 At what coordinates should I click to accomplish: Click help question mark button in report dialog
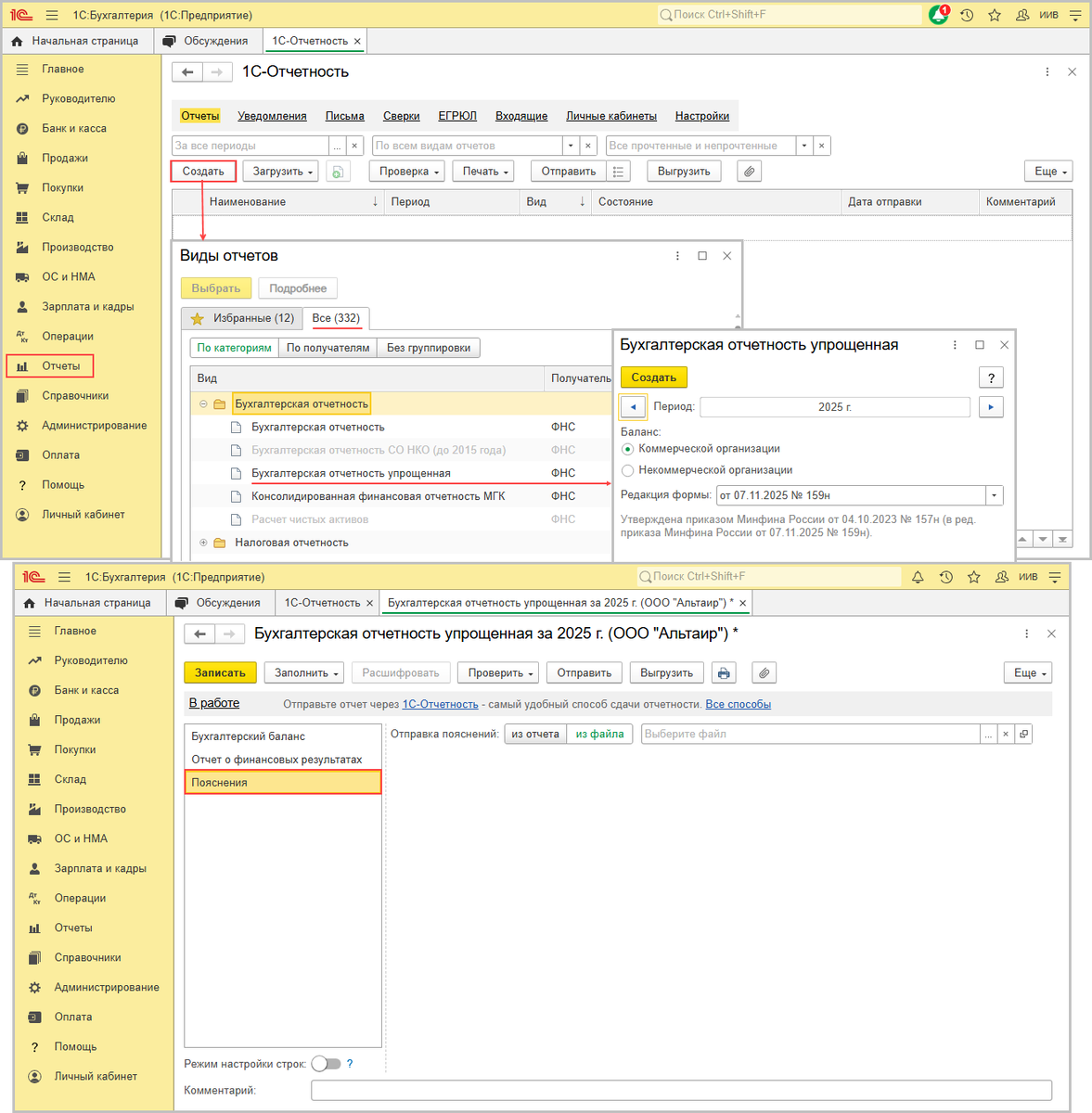pyautogui.click(x=991, y=377)
